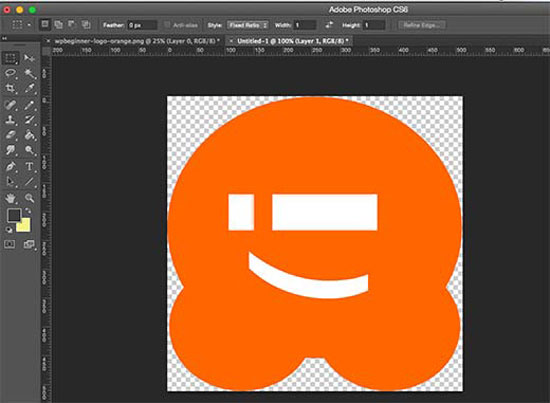Select the Clone Stamp tool
This screenshot has width=550, height=403.
[10, 120]
